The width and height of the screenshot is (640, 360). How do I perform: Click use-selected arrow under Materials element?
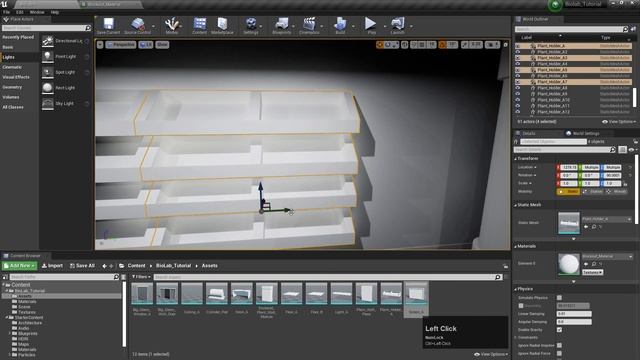point(586,264)
